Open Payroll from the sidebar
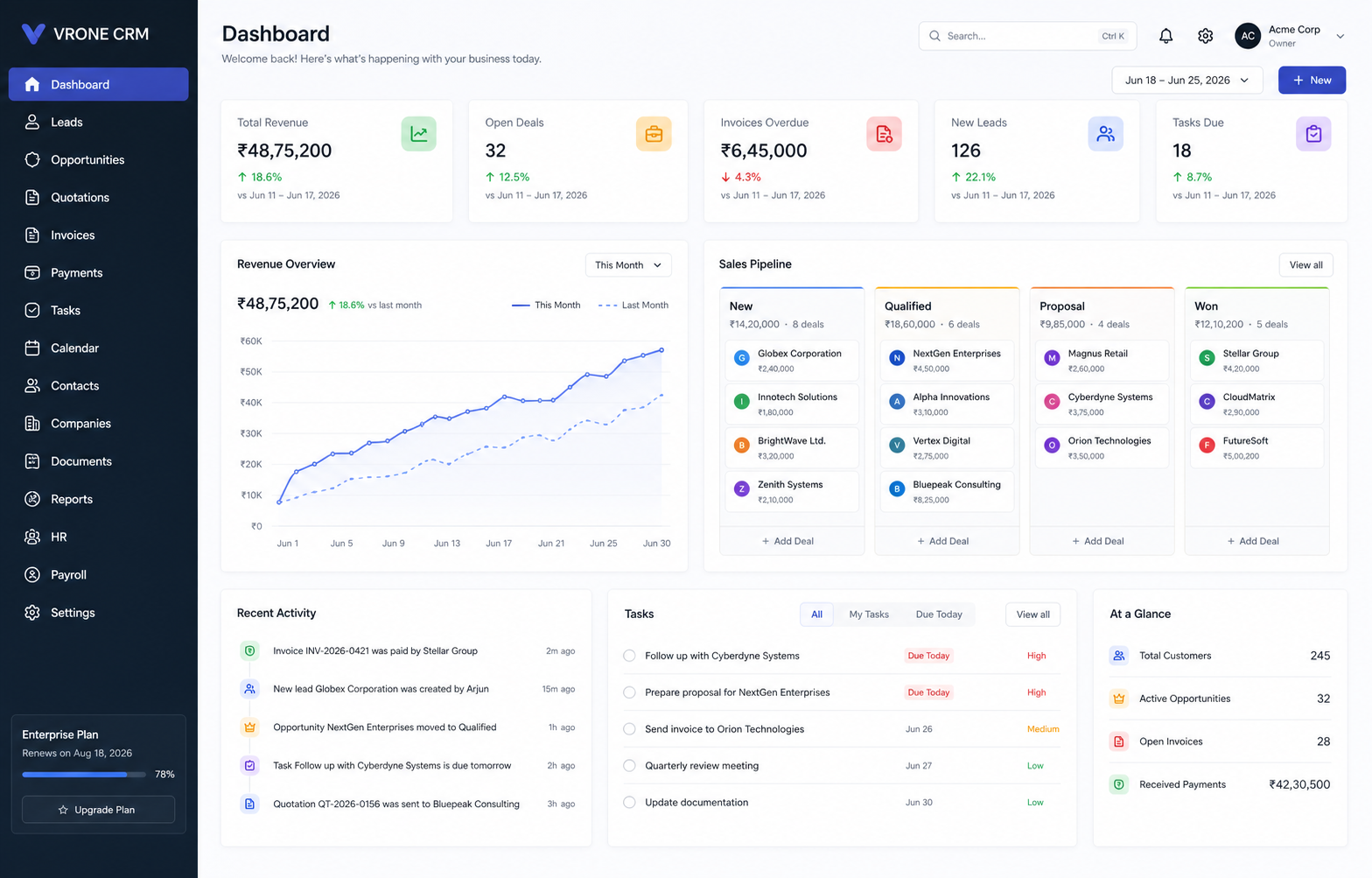This screenshot has height=878, width=1372. click(98, 575)
